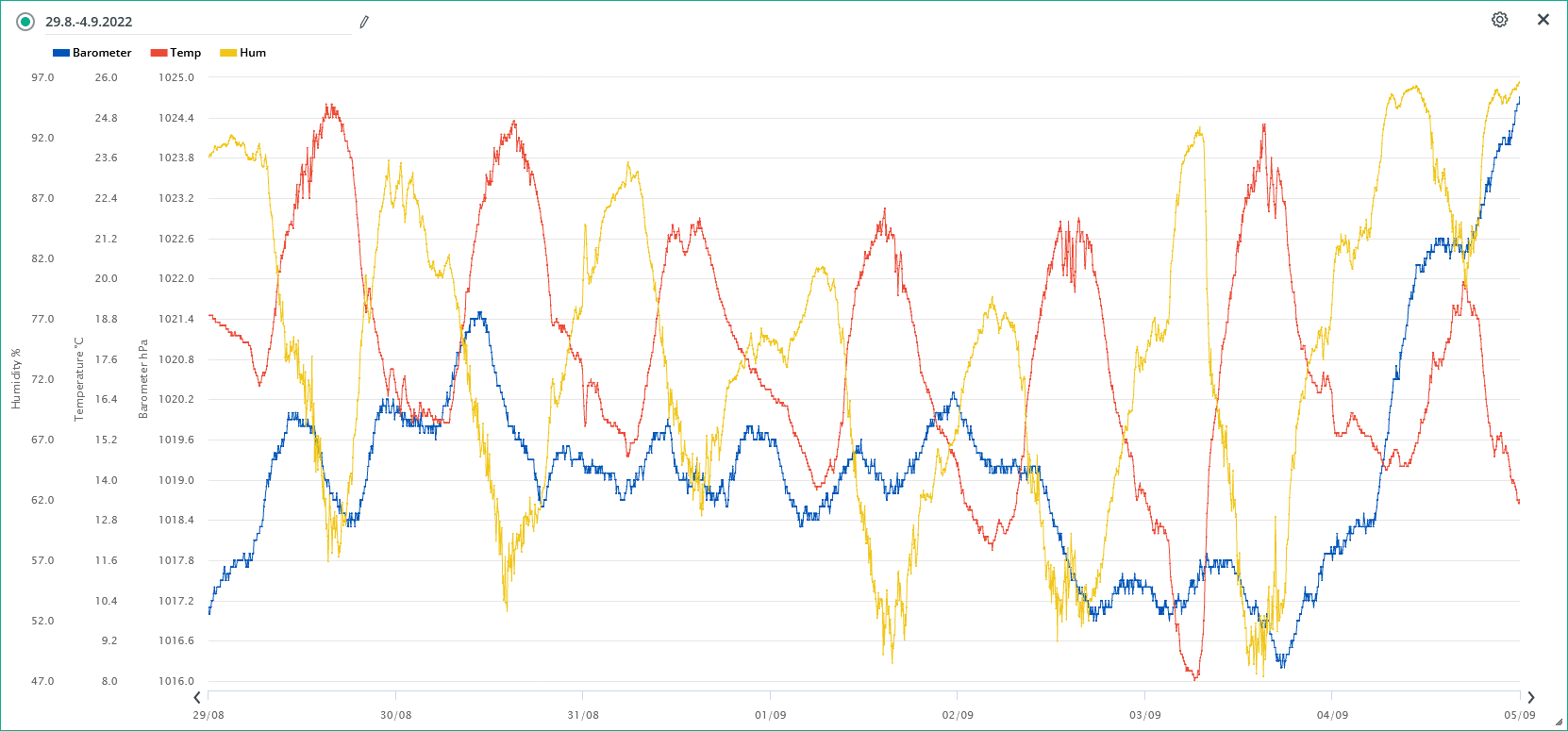Close the chart with the X icon
The width and height of the screenshot is (1568, 731).
coord(1543,20)
